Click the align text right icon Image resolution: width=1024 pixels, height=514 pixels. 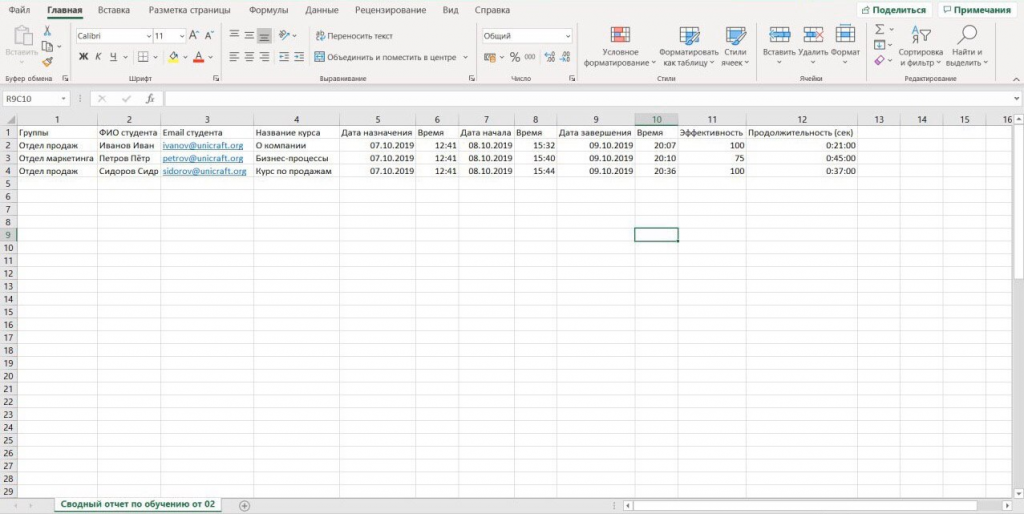(264, 57)
